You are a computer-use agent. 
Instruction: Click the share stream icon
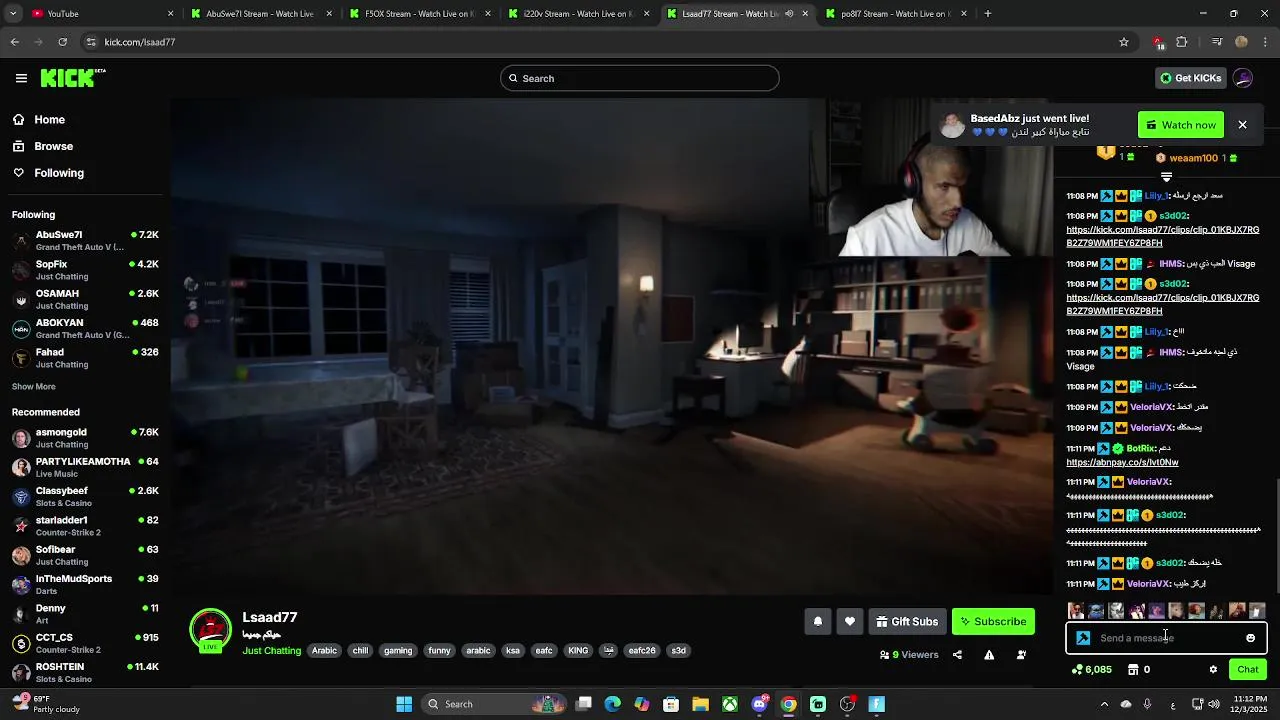point(957,655)
